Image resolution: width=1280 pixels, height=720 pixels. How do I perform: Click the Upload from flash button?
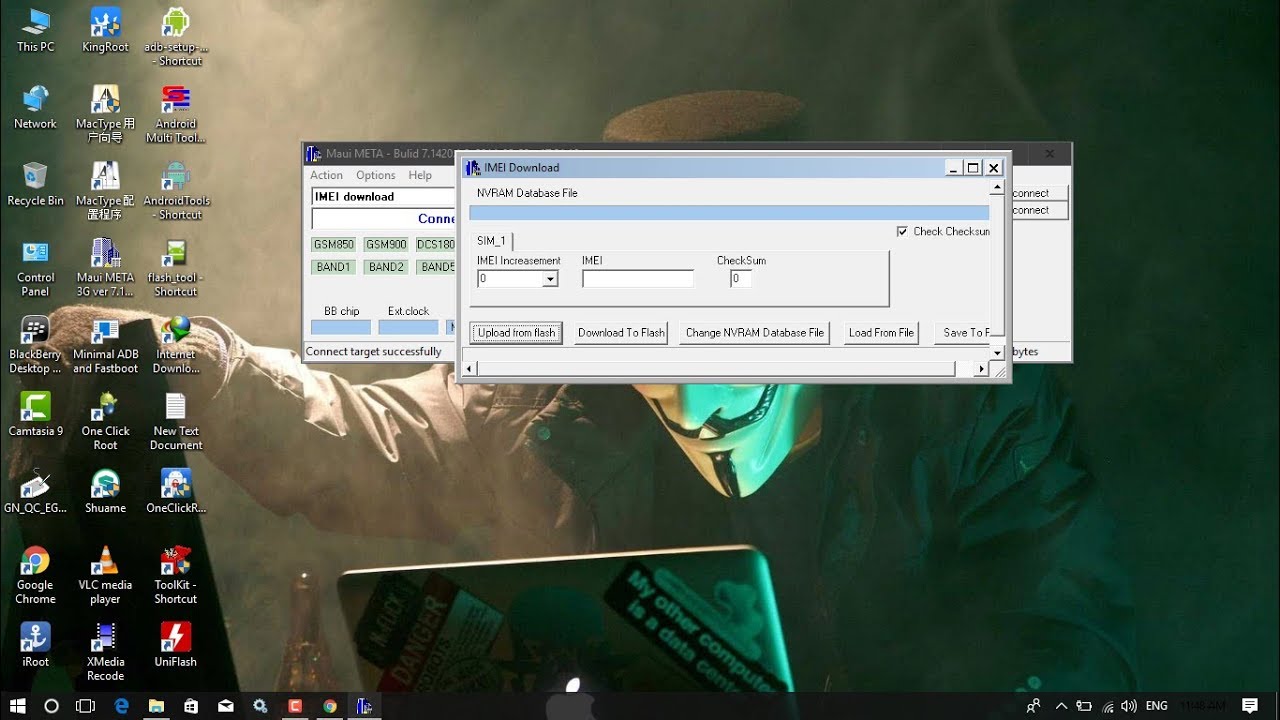(x=516, y=333)
